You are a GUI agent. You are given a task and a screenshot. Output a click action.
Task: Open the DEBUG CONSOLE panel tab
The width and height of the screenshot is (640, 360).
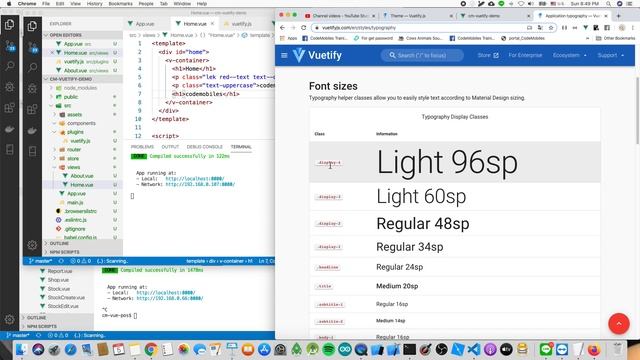click(x=204, y=147)
